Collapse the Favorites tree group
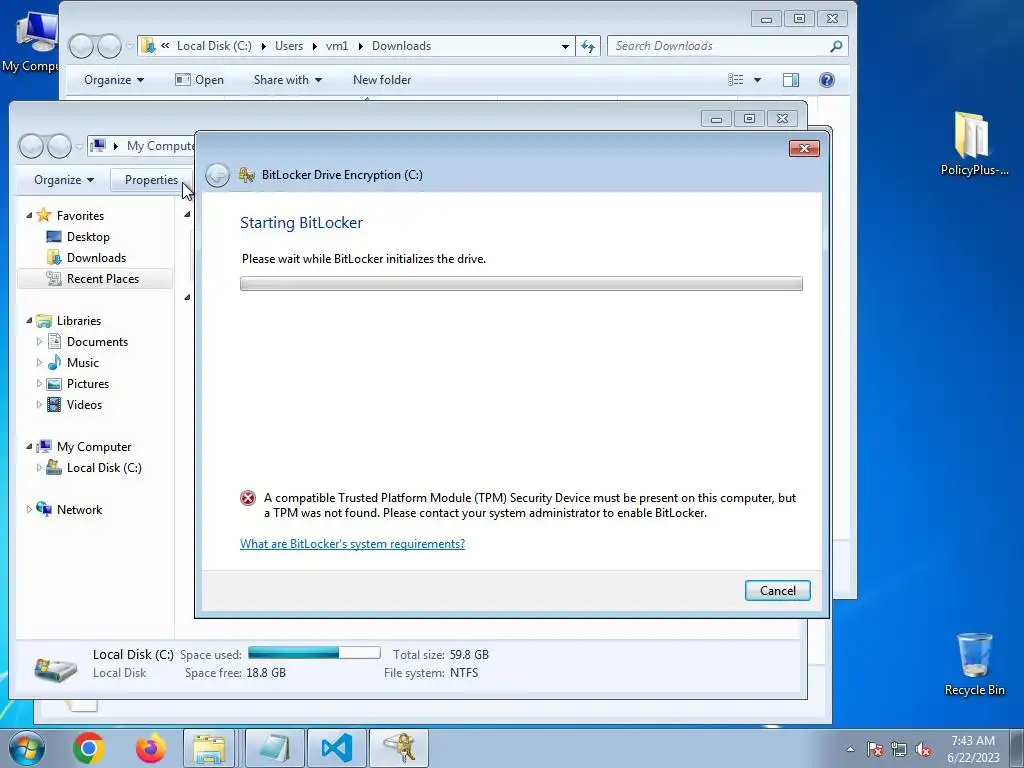1024x768 pixels. pos(29,215)
